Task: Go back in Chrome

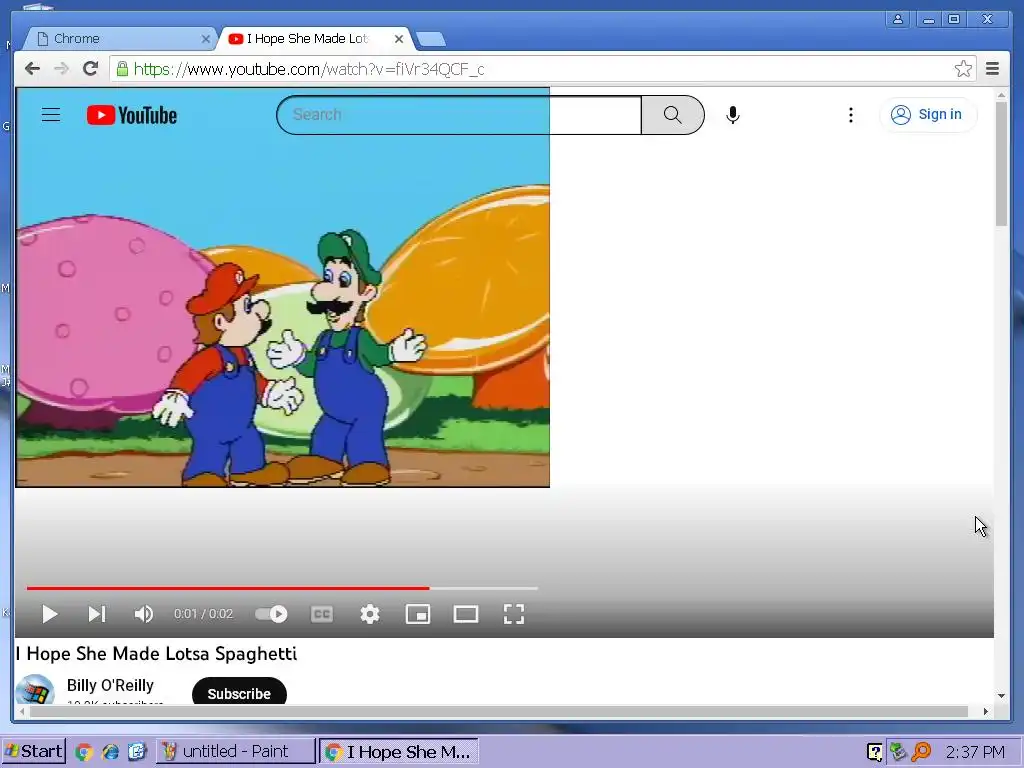Action: click(32, 69)
